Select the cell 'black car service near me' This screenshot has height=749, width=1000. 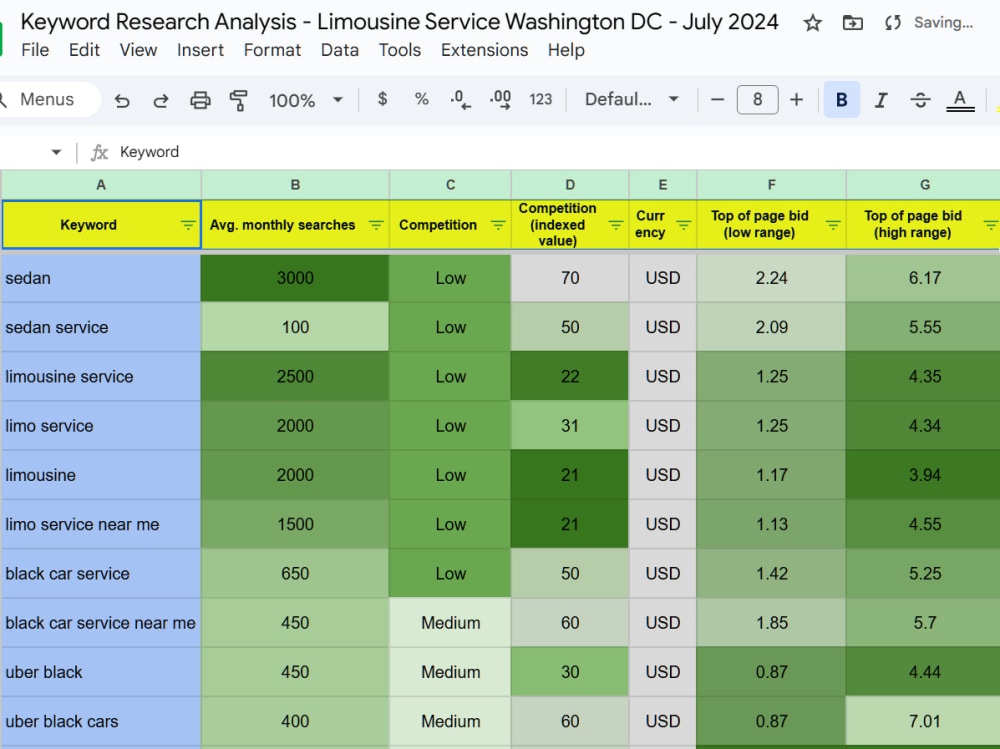101,623
